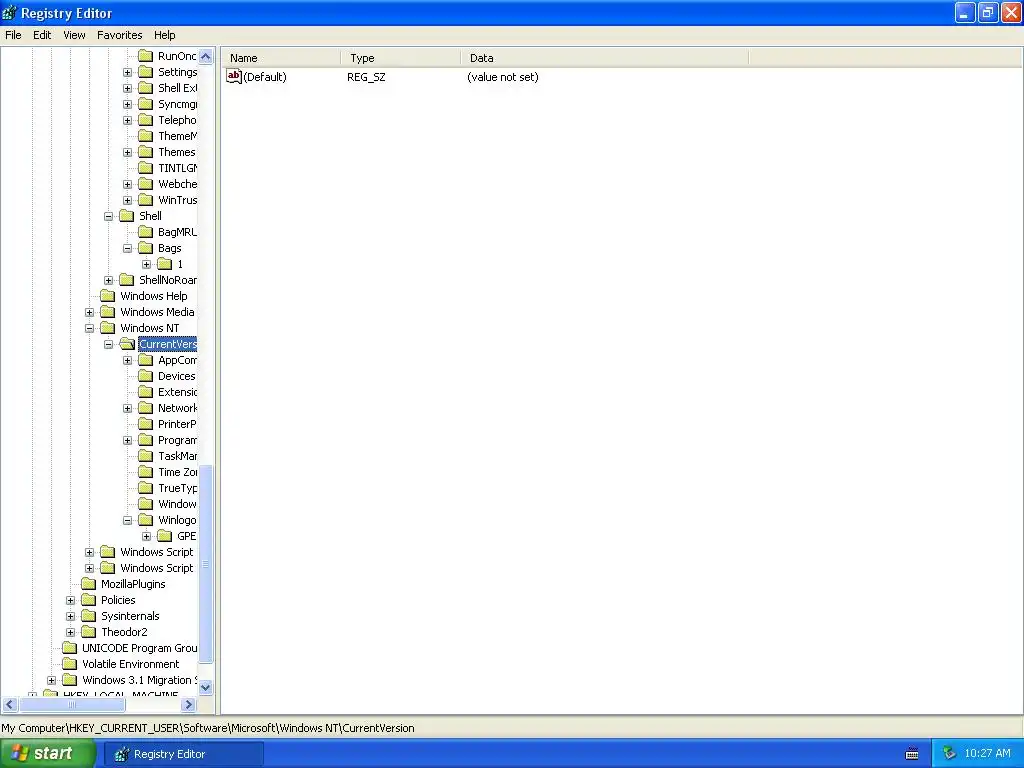This screenshot has height=768, width=1024.
Task: Select the PrinterPorts folder icon
Action: coord(146,424)
